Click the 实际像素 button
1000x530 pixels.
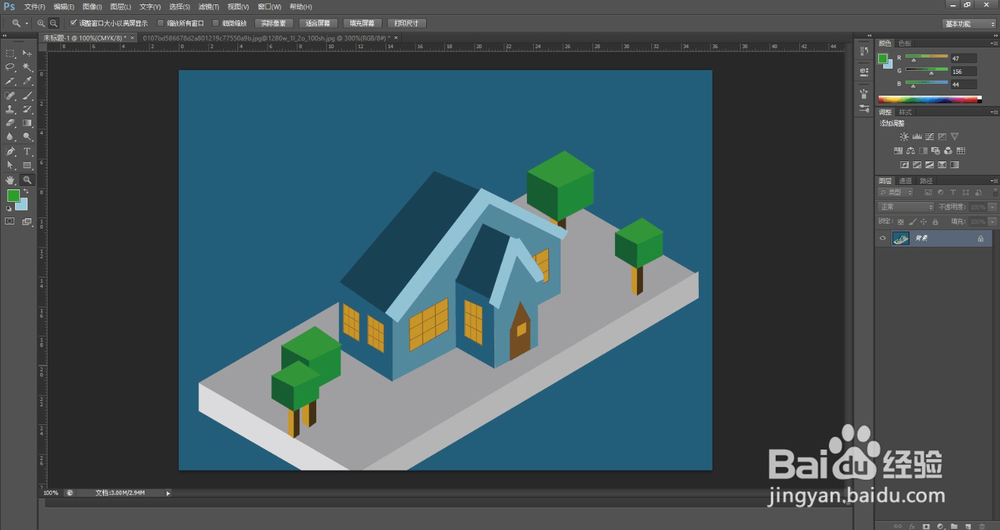click(x=274, y=22)
